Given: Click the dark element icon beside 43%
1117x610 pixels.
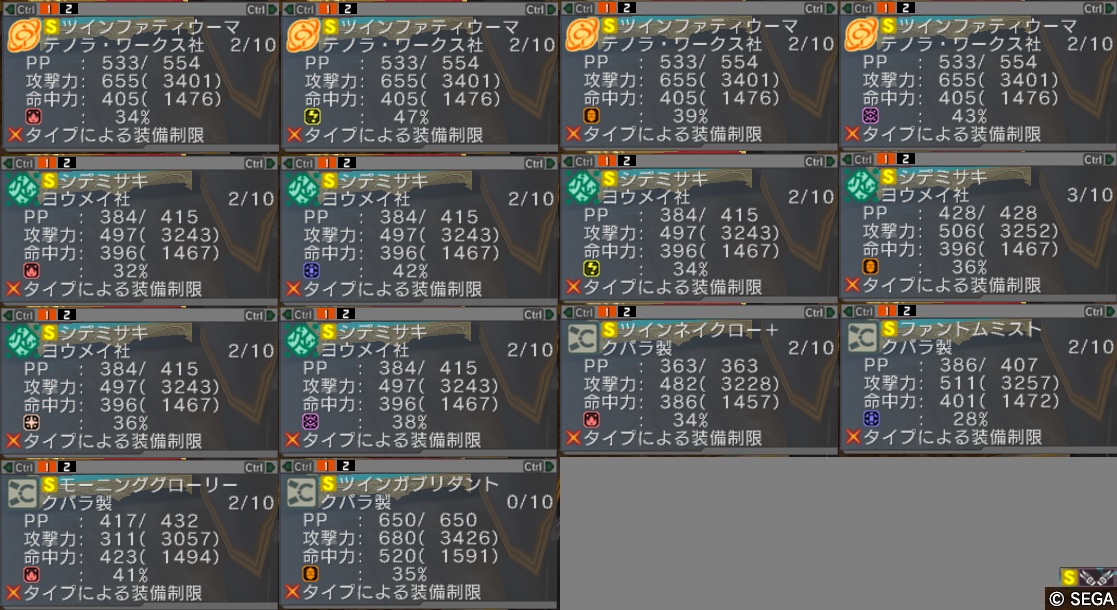Looking at the screenshot, I should pyautogui.click(x=871, y=115).
